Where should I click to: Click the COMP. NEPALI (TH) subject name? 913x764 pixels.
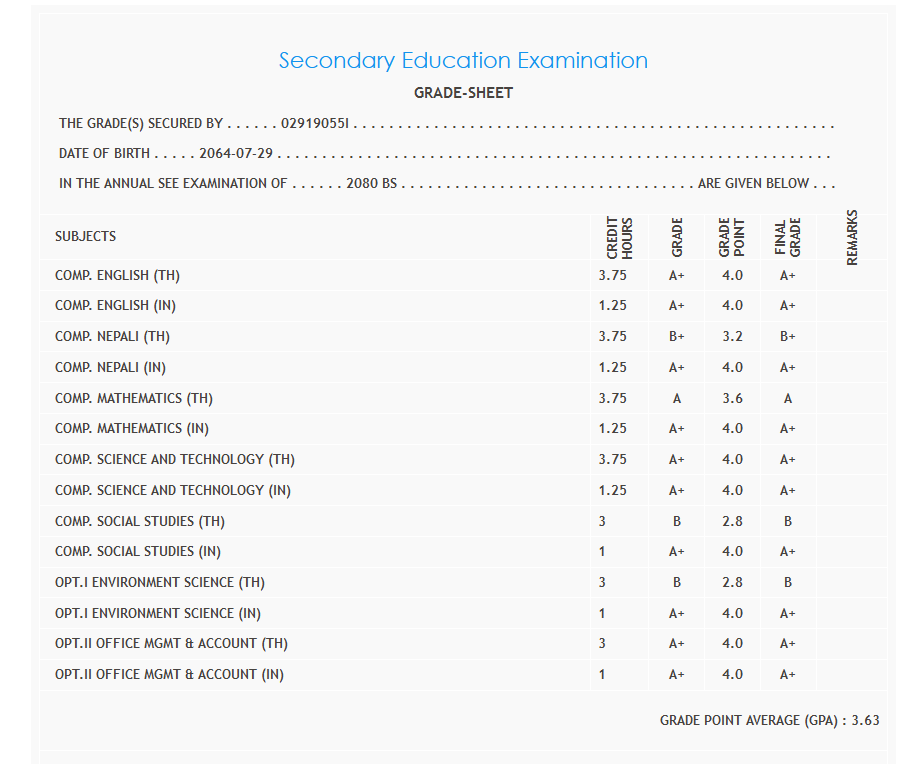[x=113, y=337]
